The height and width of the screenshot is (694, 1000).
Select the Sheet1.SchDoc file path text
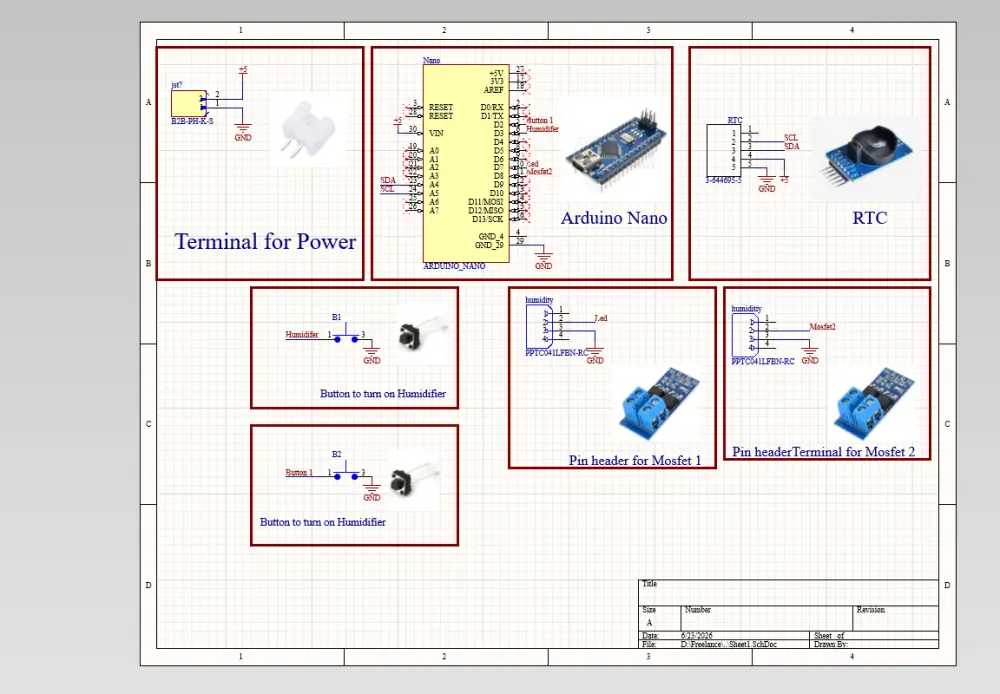click(728, 644)
